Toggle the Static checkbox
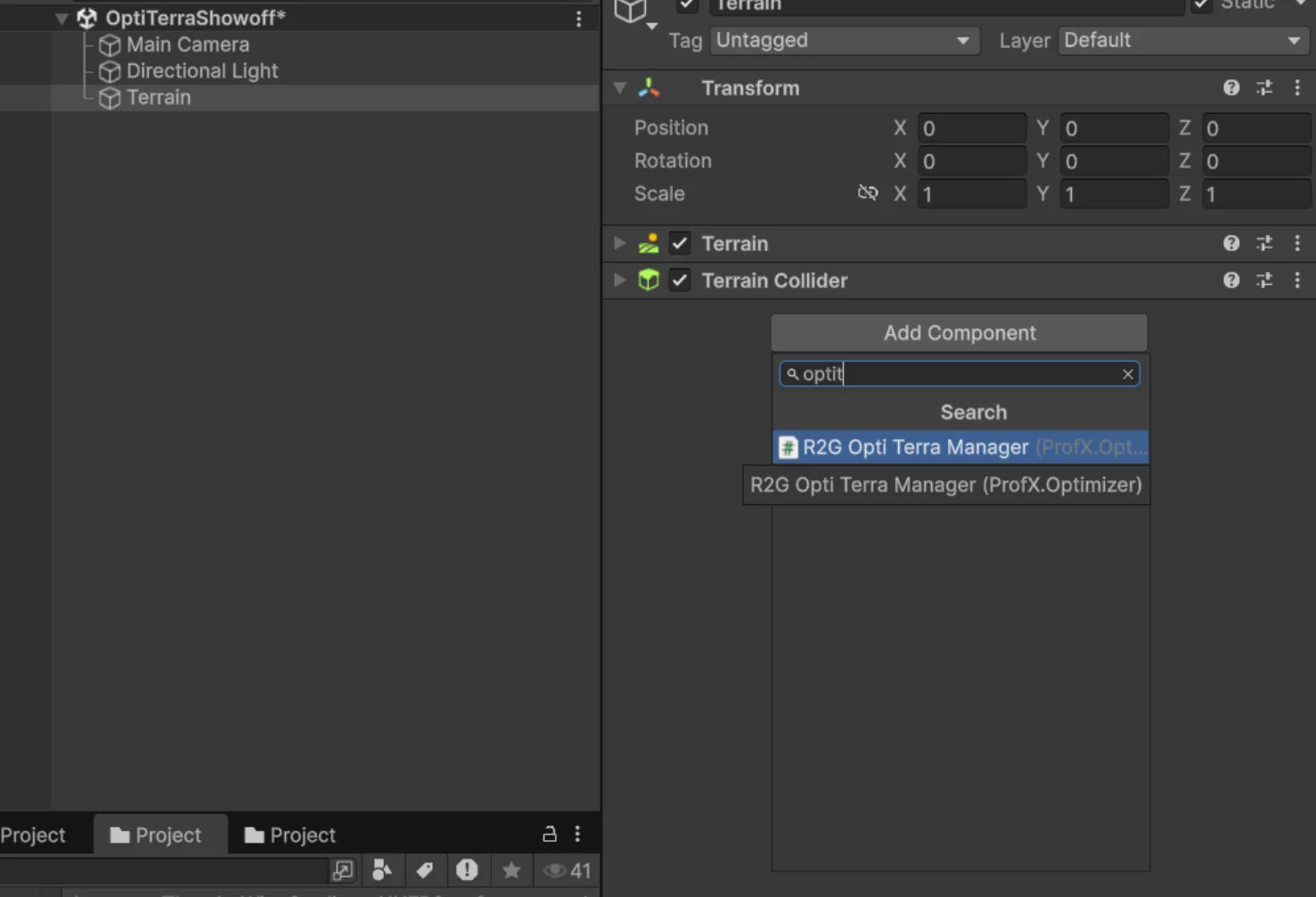Screen dimensions: 1316x897 [x=1202, y=4]
